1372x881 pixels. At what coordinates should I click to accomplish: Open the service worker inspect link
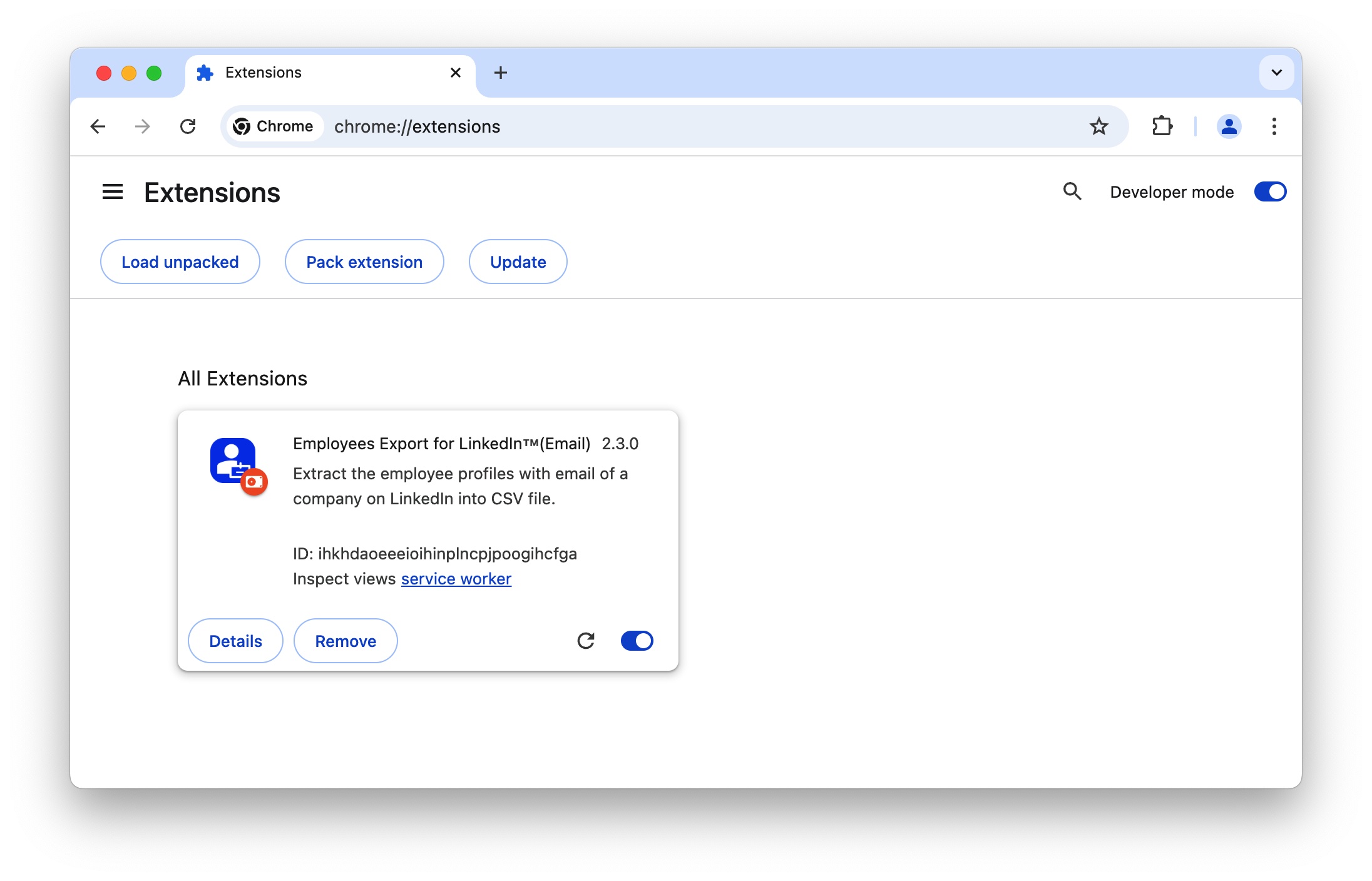456,578
